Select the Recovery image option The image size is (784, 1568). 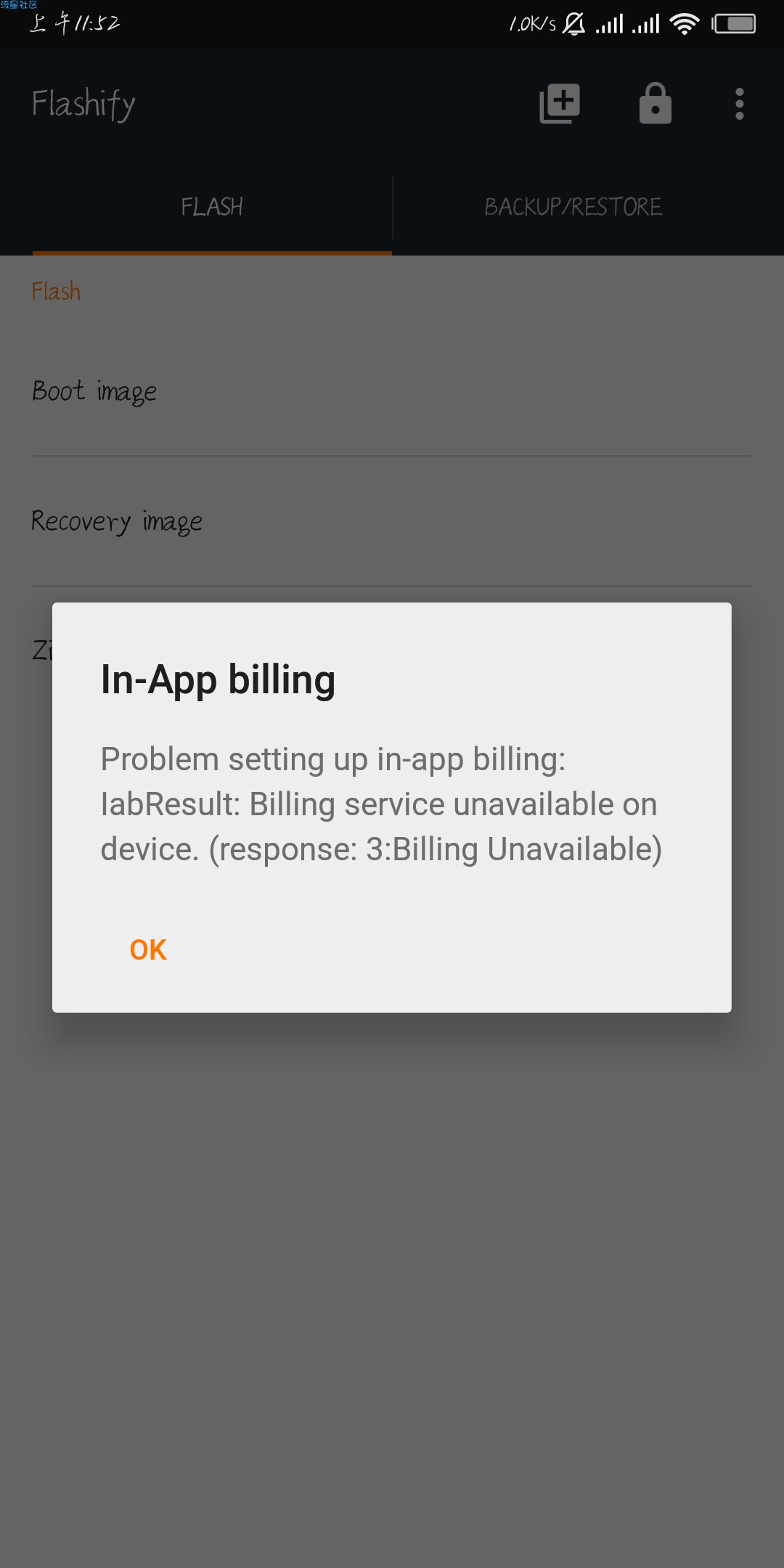click(392, 521)
